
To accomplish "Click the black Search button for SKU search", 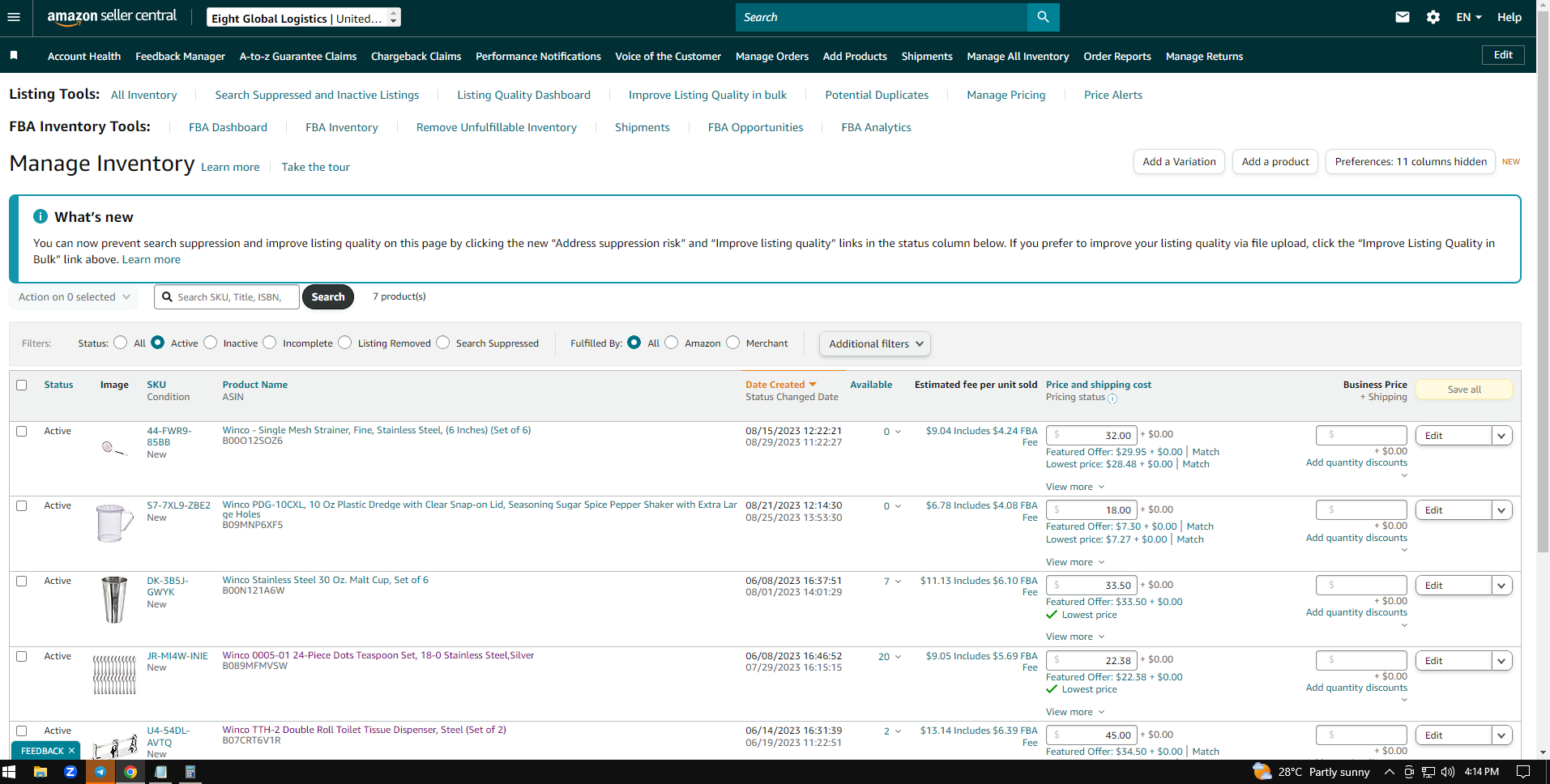I will [328, 297].
